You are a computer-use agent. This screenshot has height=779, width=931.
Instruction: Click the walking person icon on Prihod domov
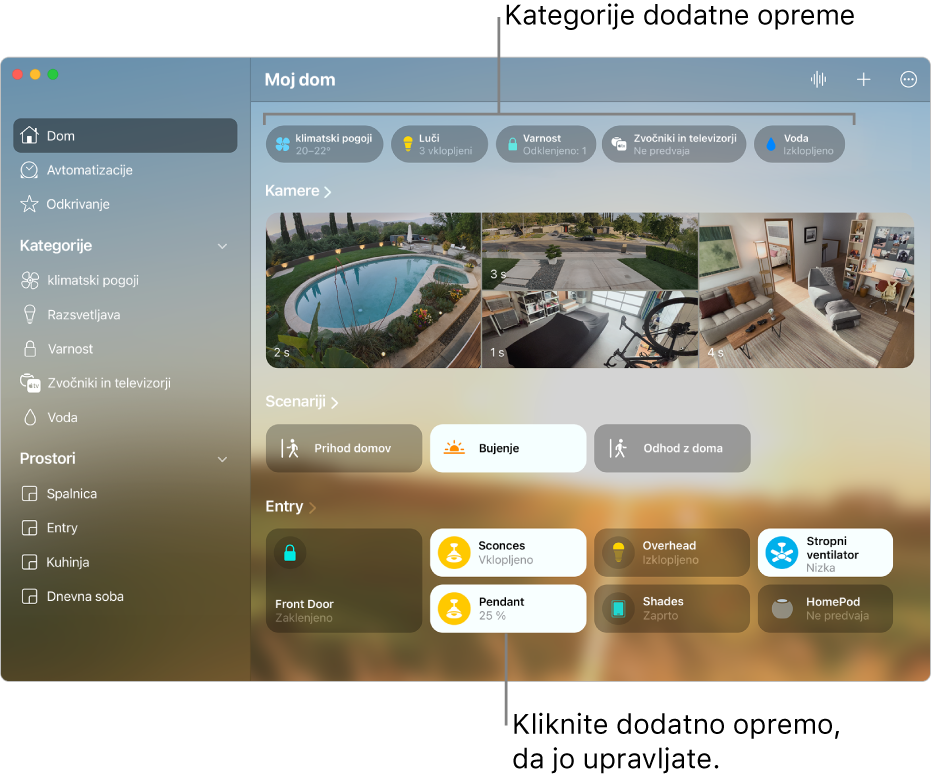290,448
